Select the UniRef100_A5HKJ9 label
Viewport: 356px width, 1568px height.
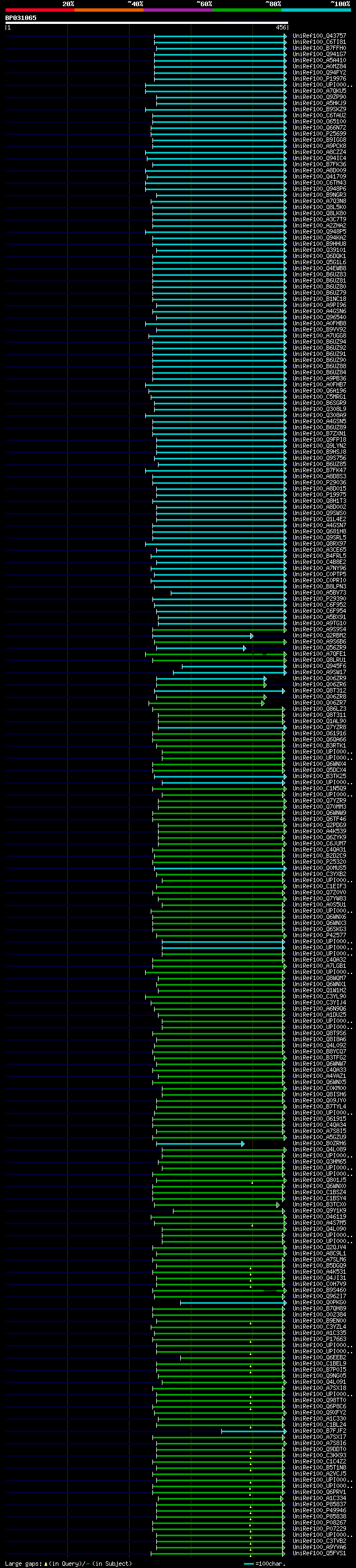(x=319, y=103)
